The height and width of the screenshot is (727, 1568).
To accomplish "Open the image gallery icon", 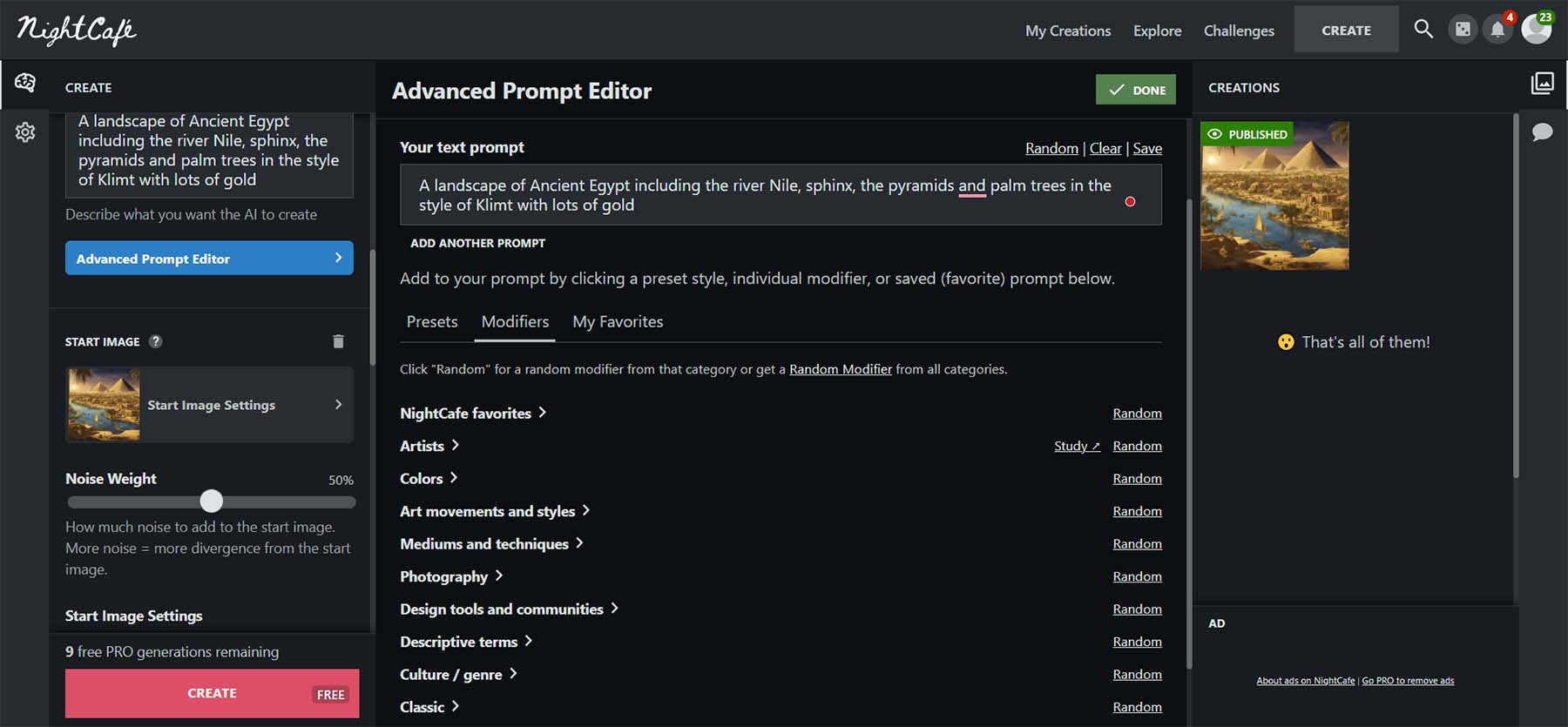I will click(x=1542, y=83).
